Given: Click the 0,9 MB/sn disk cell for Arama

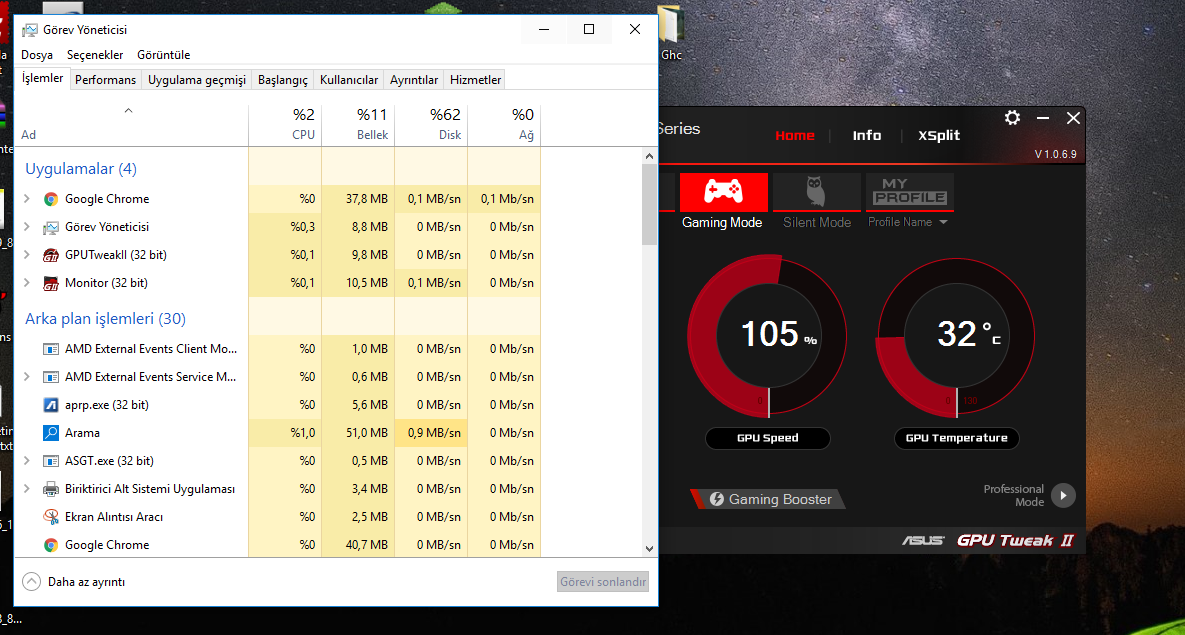Looking at the screenshot, I should point(431,432).
